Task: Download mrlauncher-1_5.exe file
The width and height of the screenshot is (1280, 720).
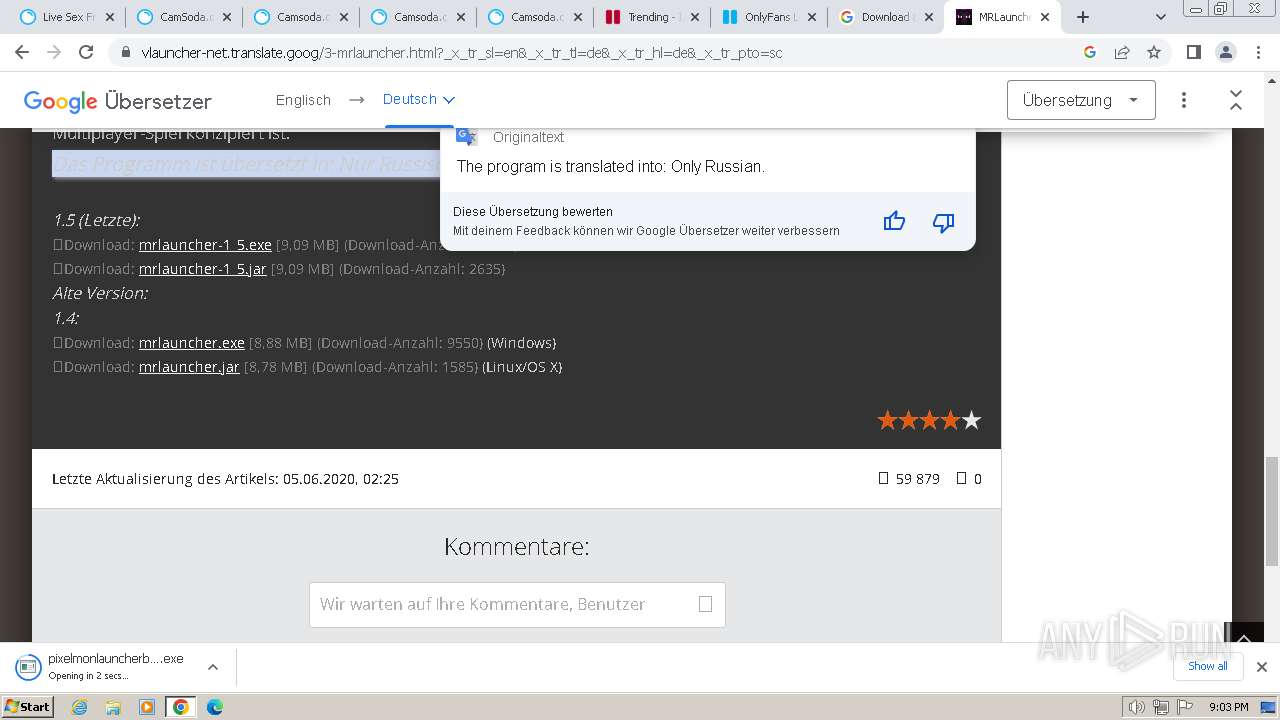Action: 205,245
